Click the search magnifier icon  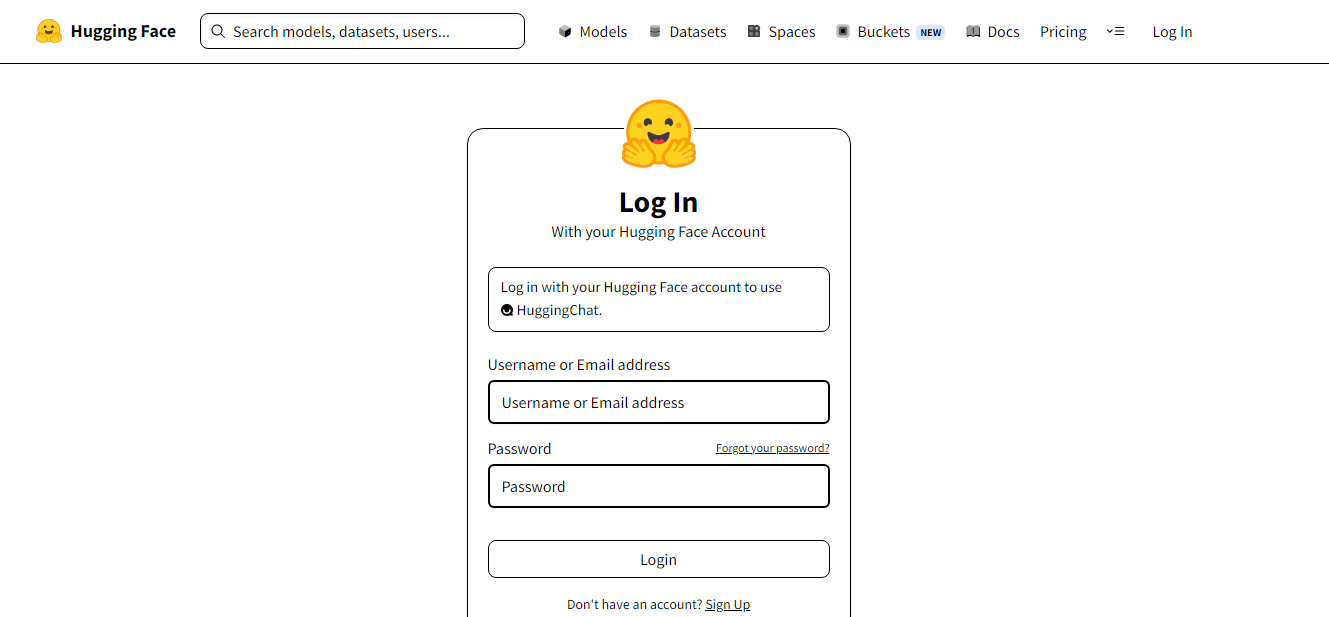[218, 31]
